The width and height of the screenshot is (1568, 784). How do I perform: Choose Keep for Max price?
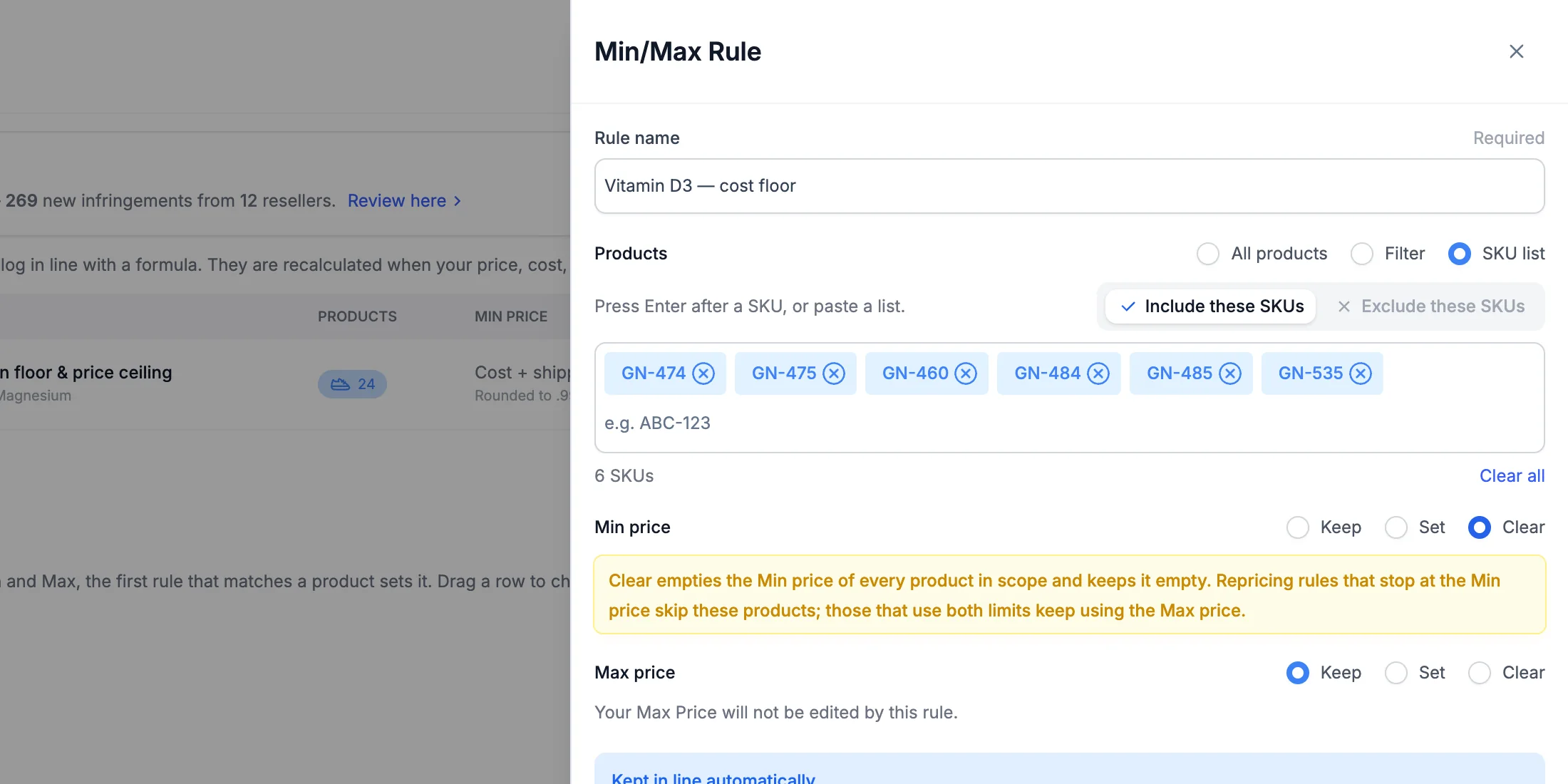pos(1298,673)
